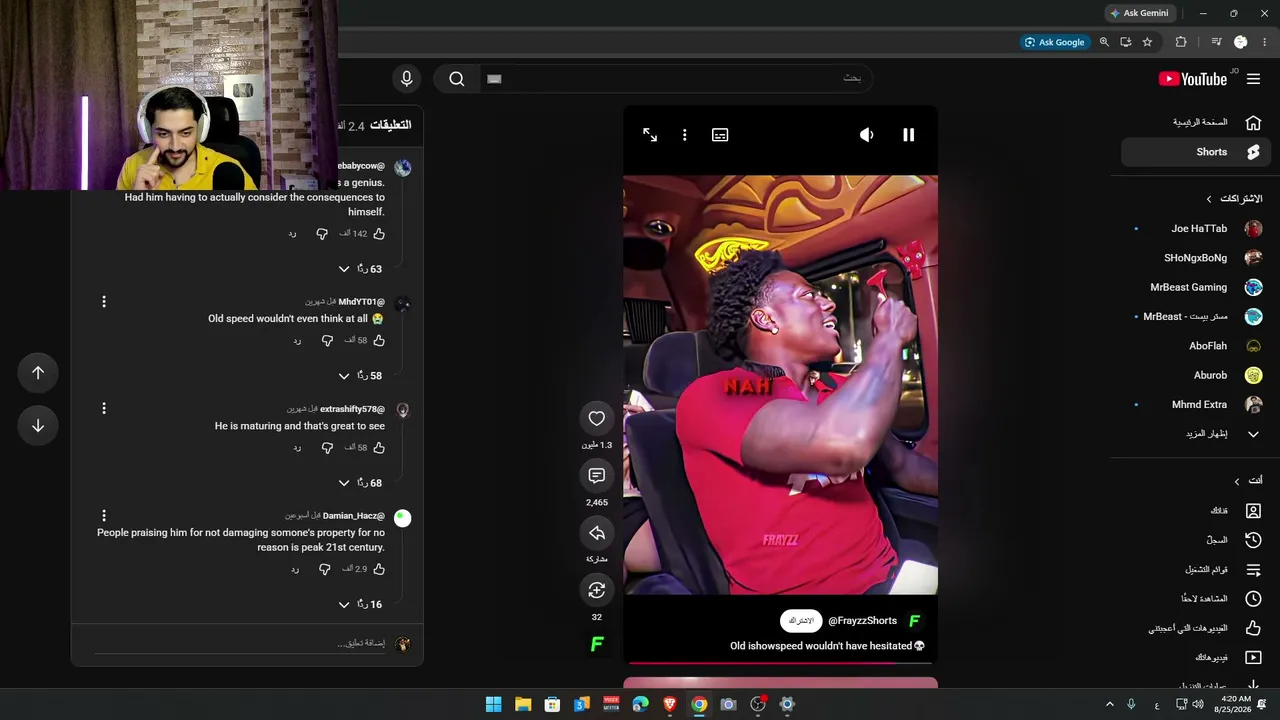Go to the next Short with down arrow
Screen dimensions: 1280x720
pyautogui.click(x=38, y=426)
